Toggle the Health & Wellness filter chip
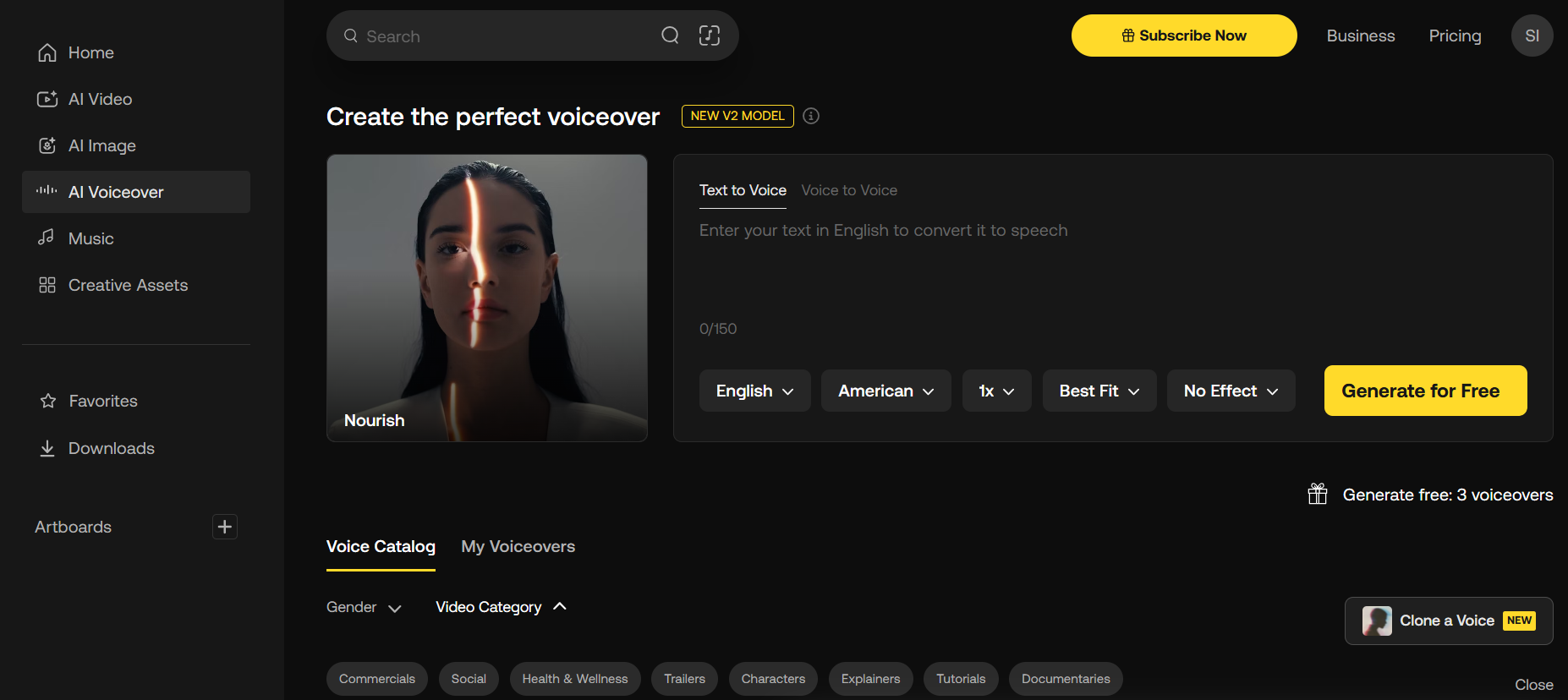Screen dimensions: 1568x700 coord(575,679)
